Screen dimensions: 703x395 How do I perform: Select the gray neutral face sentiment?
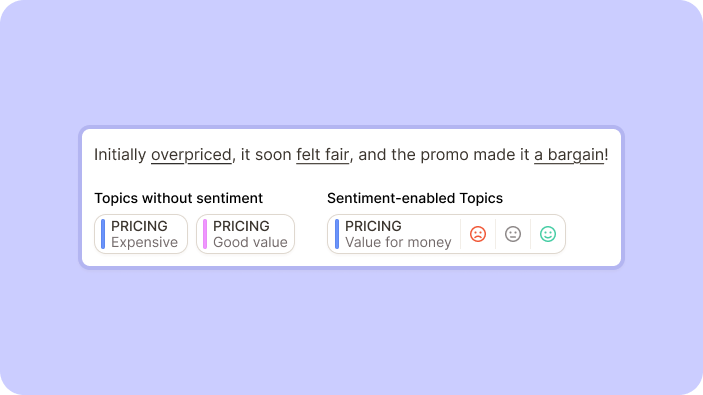coord(512,234)
